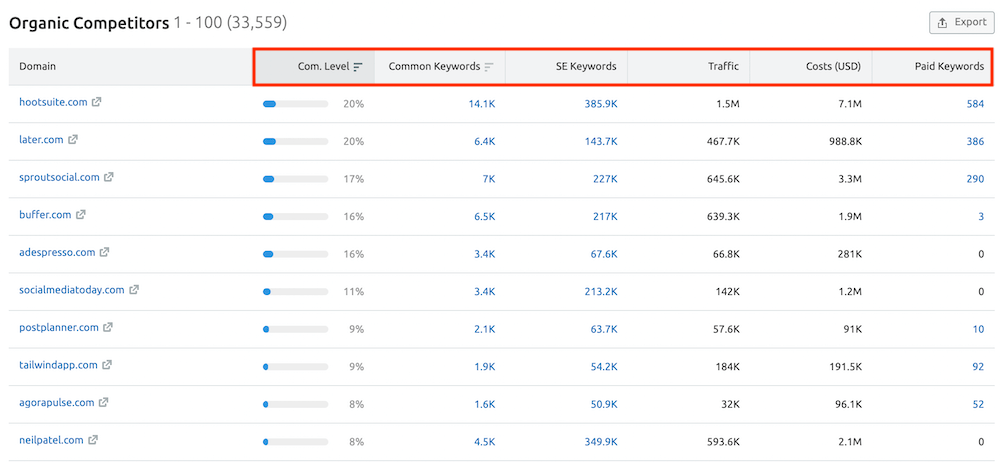Open external link icon next to hootsuite.com
This screenshot has height=462, width=1000.
(x=97, y=102)
